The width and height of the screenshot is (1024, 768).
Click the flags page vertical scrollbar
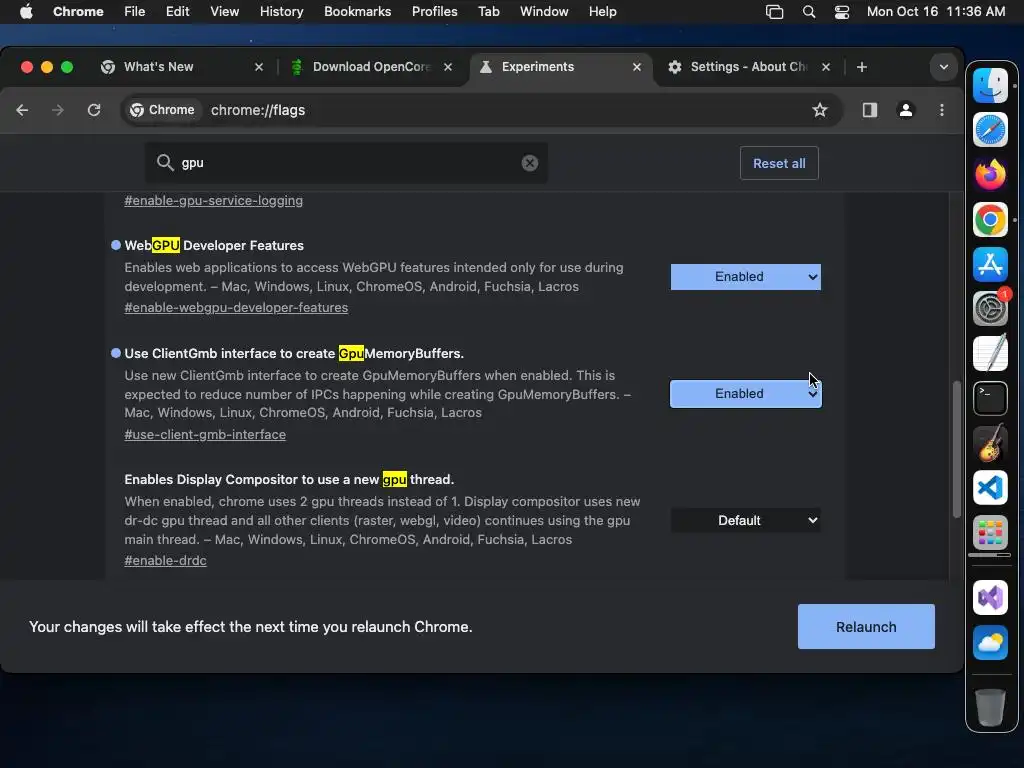[957, 449]
